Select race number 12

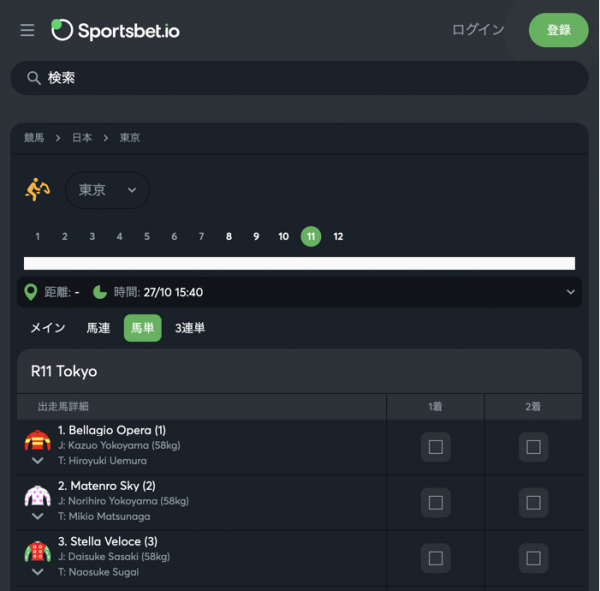pos(338,237)
